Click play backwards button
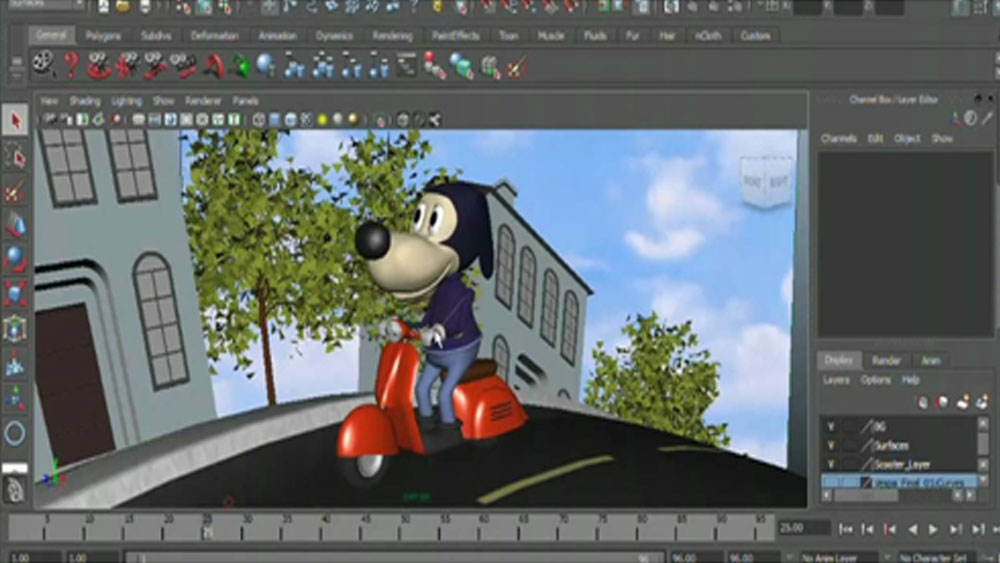Image resolution: width=1000 pixels, height=563 pixels. point(913,529)
